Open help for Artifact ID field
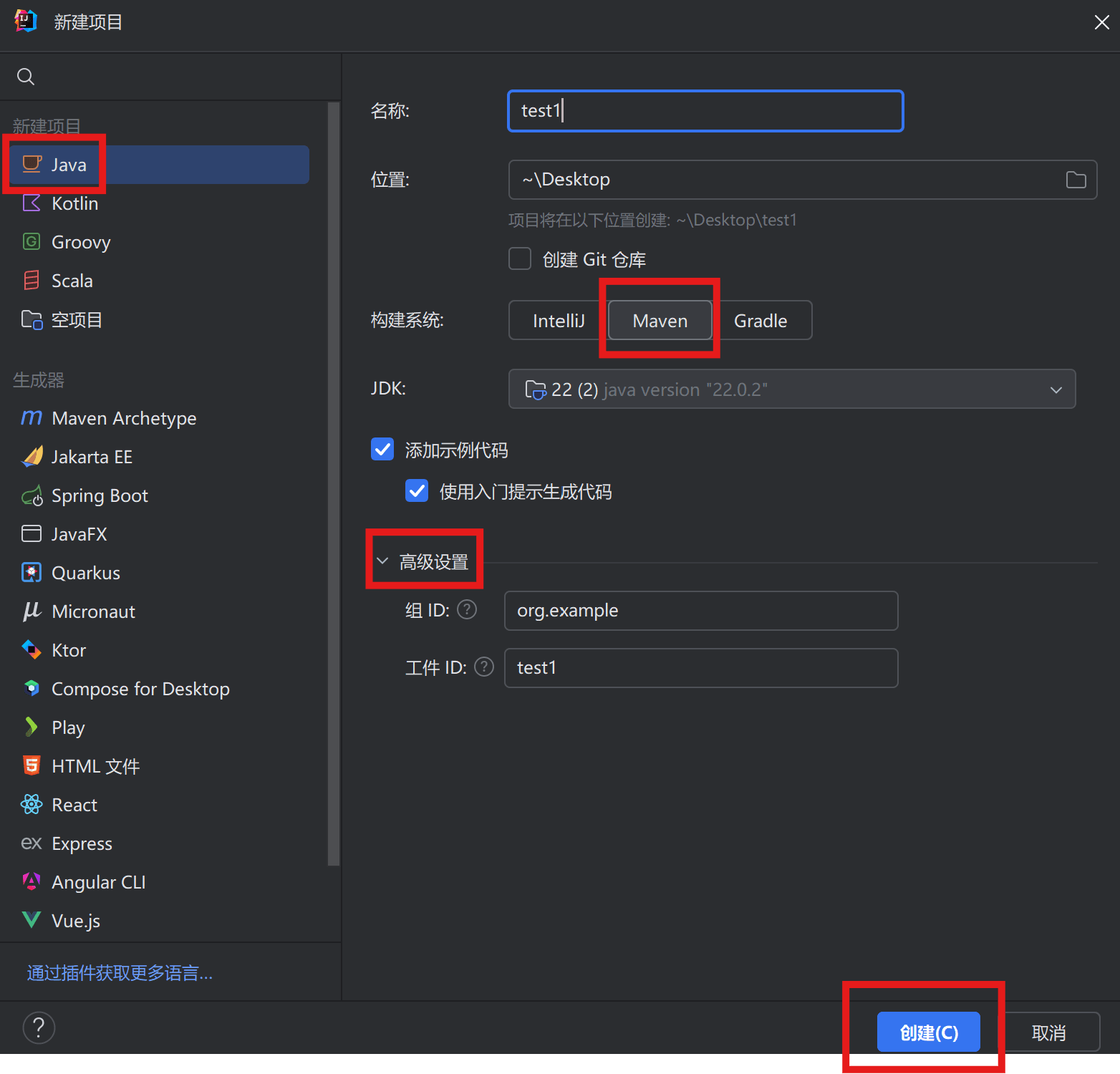The height and width of the screenshot is (1074, 1120). pyautogui.click(x=484, y=667)
